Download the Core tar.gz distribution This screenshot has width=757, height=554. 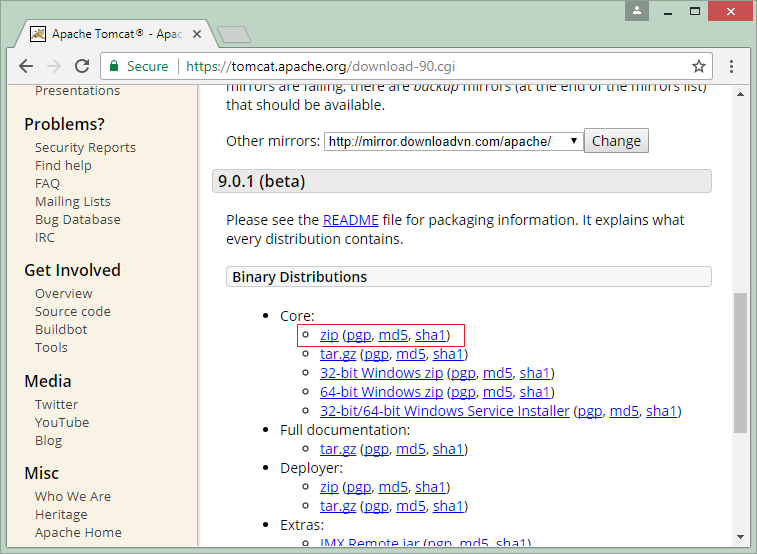coord(338,354)
